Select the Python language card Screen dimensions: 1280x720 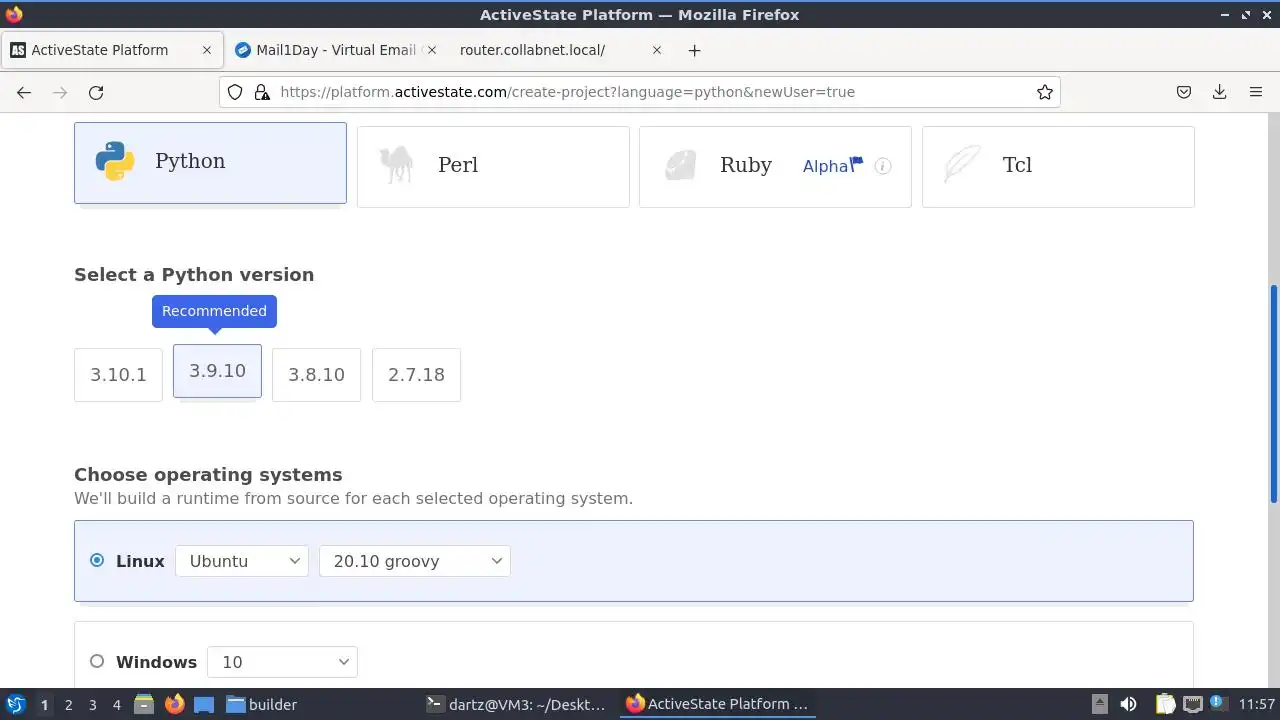click(x=210, y=162)
